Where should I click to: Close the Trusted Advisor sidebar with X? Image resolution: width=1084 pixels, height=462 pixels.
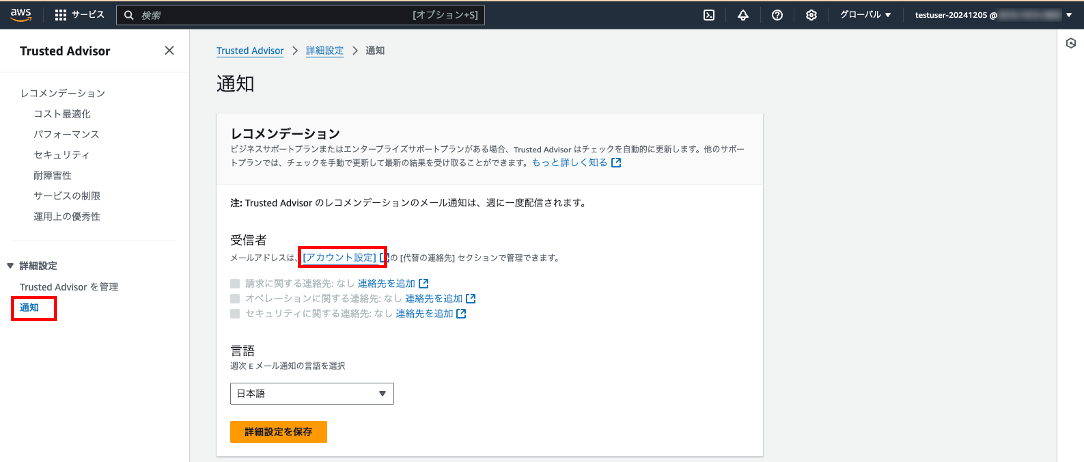[x=169, y=50]
